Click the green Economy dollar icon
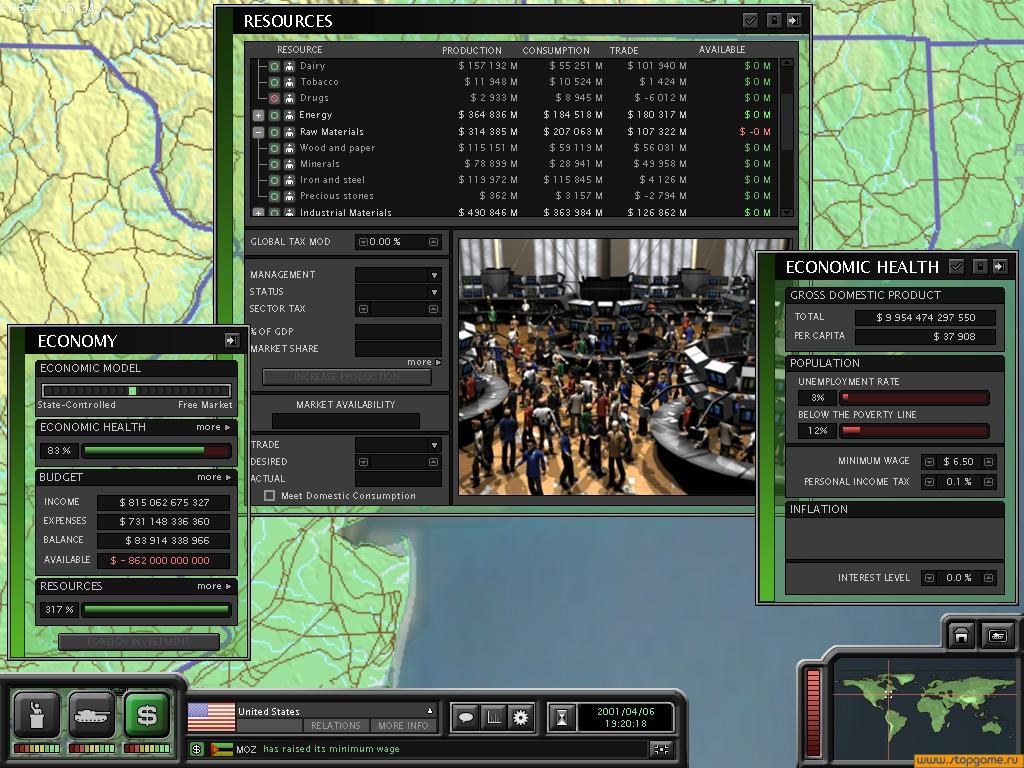The height and width of the screenshot is (768, 1024). pyautogui.click(x=147, y=715)
